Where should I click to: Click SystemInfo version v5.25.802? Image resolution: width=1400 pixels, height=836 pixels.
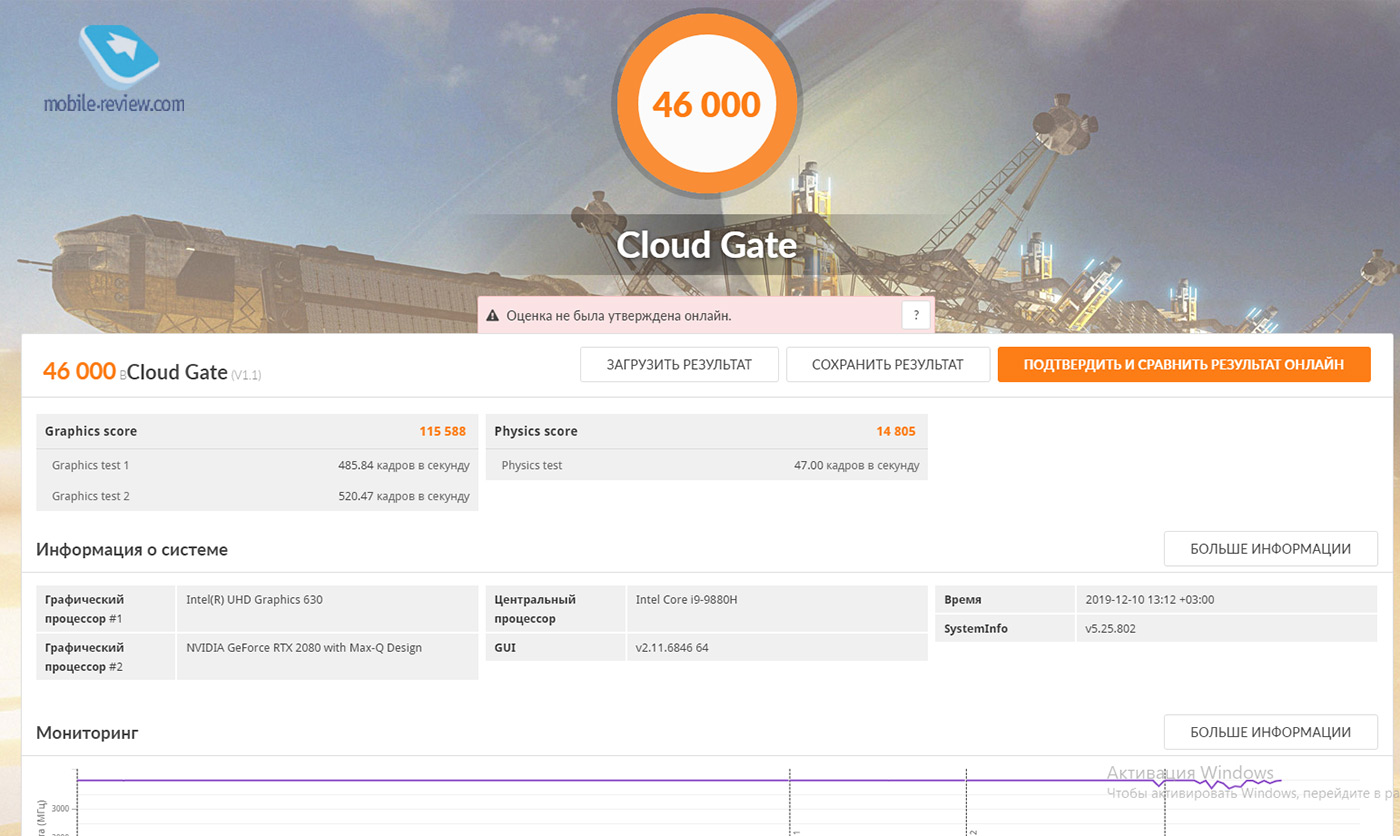pyautogui.click(x=1110, y=629)
